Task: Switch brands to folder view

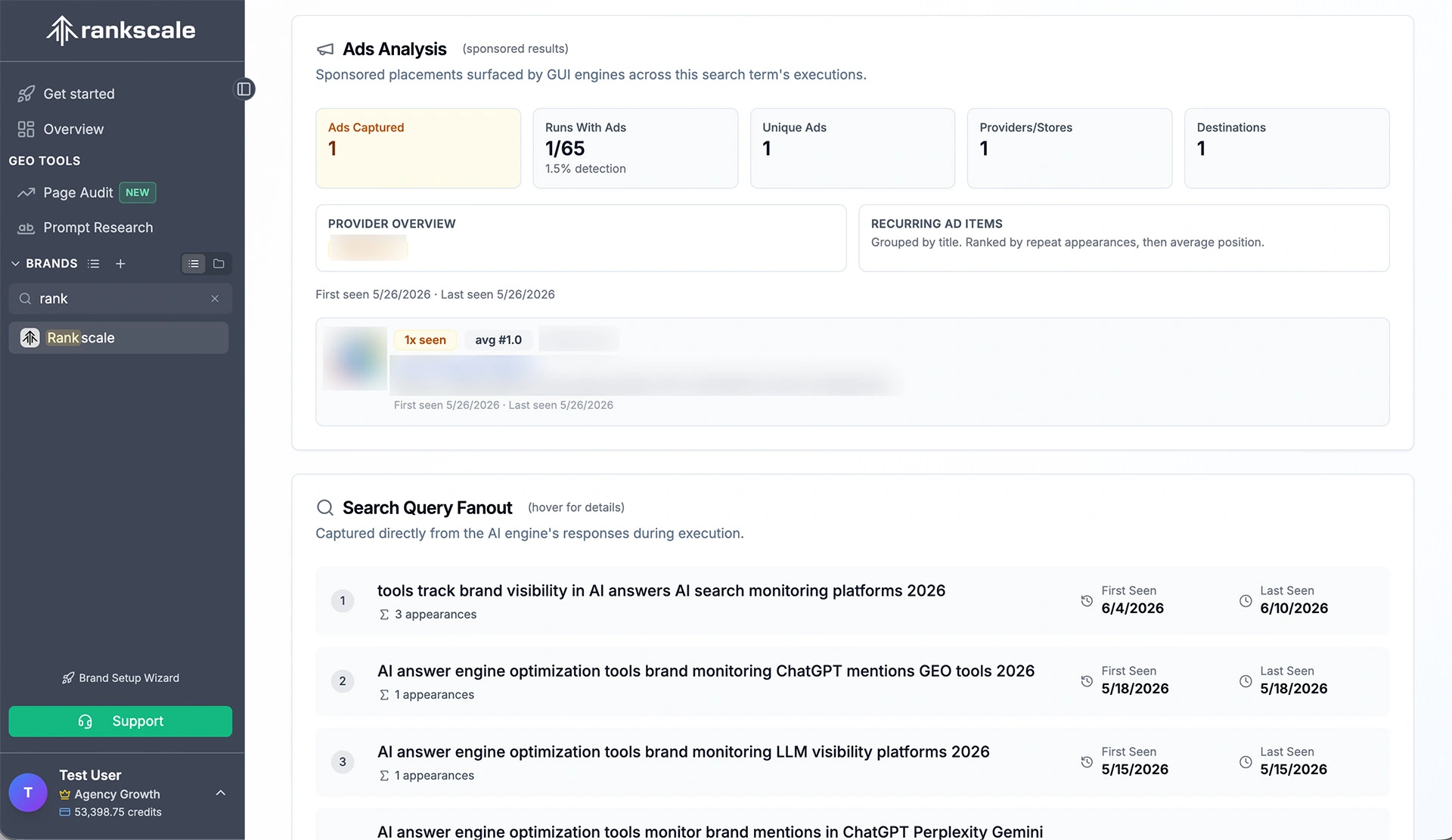Action: (219, 264)
